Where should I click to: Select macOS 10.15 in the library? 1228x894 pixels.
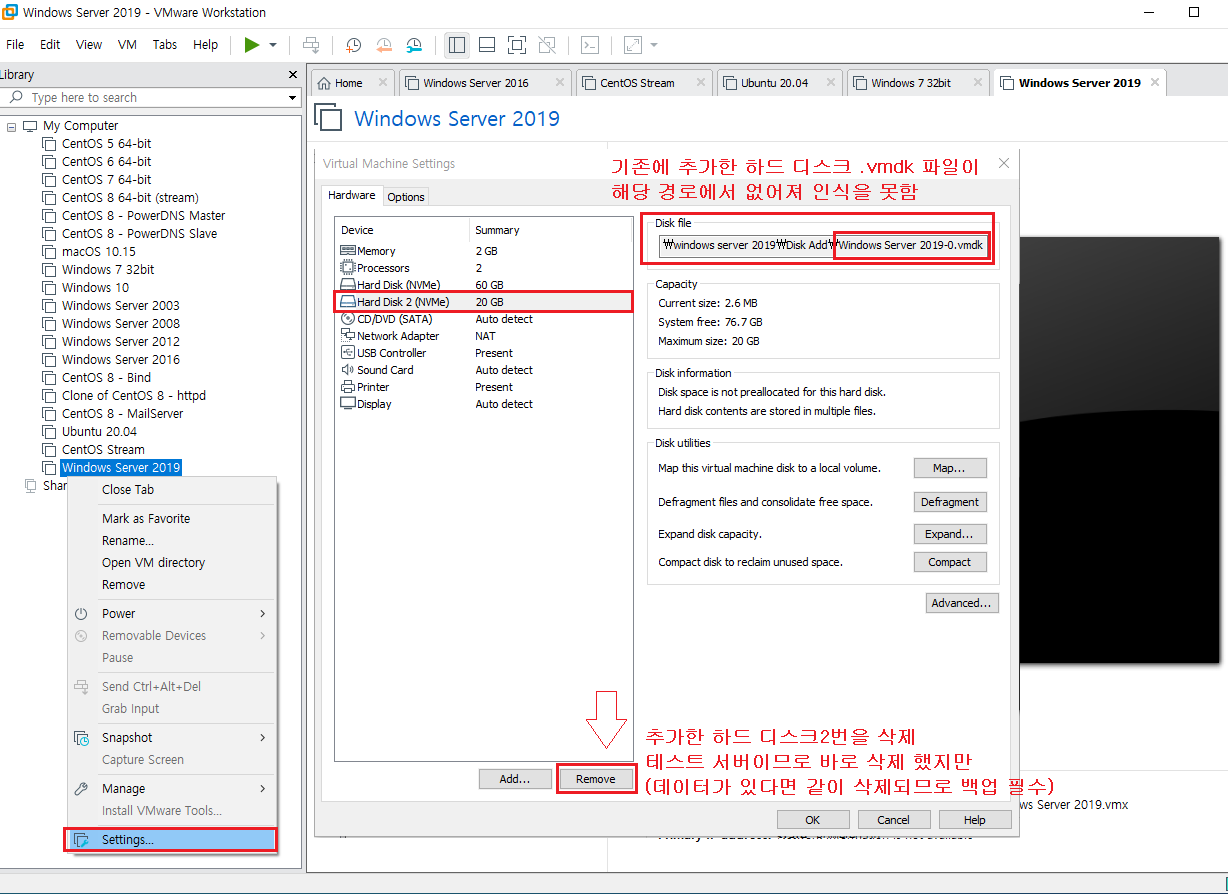tap(98, 252)
